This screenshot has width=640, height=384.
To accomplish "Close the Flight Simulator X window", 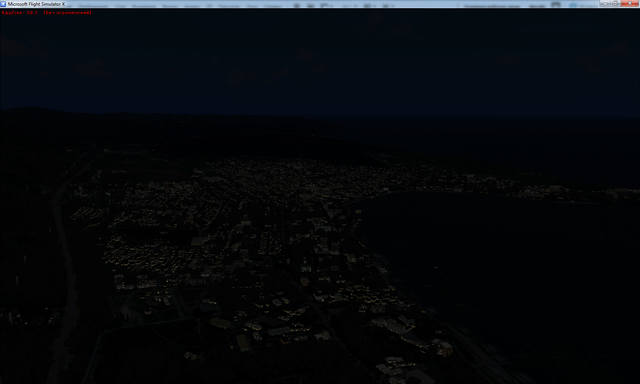I will tap(629, 3).
